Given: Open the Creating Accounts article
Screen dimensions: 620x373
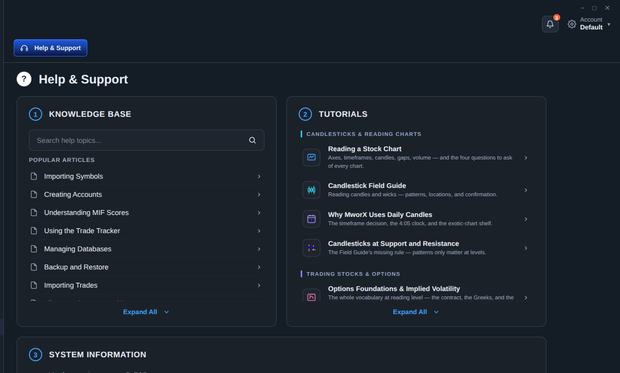Looking at the screenshot, I should [x=146, y=195].
